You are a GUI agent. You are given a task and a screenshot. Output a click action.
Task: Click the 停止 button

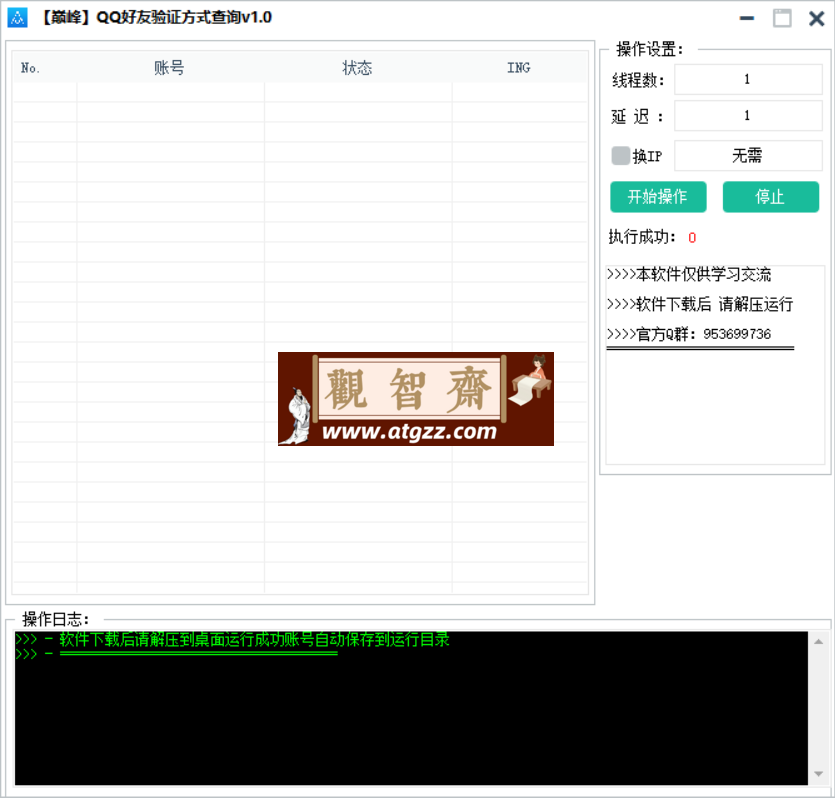[x=771, y=197]
